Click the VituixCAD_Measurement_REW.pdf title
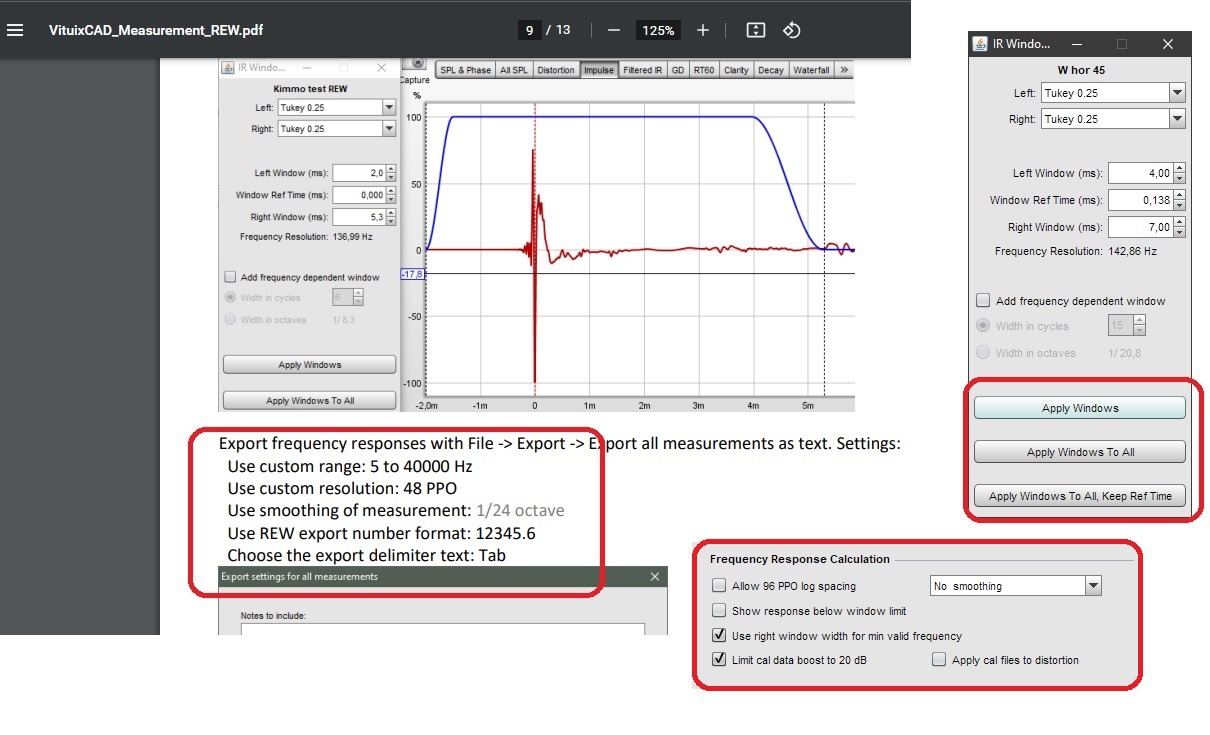 coord(156,30)
